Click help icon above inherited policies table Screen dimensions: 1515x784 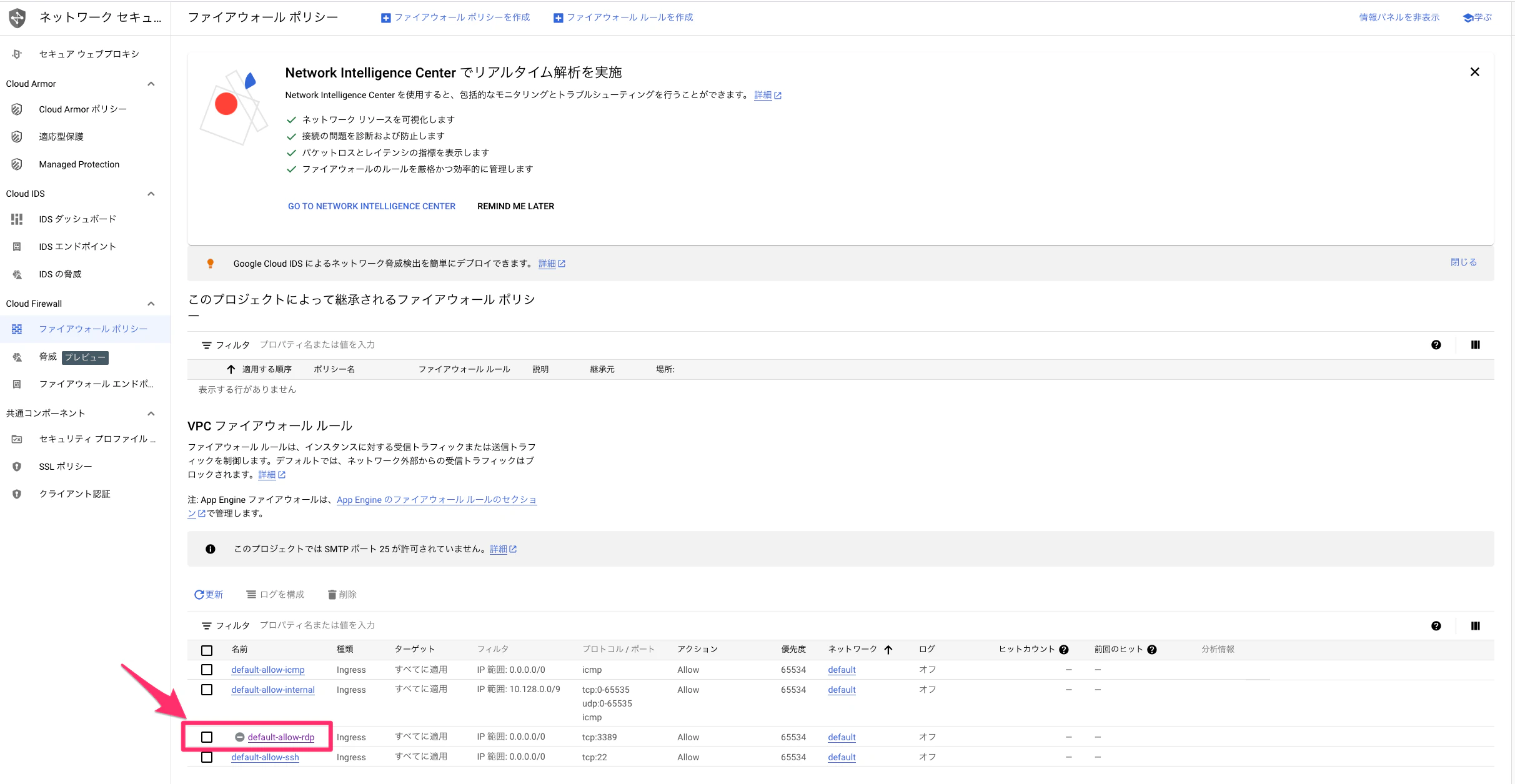pyautogui.click(x=1436, y=345)
